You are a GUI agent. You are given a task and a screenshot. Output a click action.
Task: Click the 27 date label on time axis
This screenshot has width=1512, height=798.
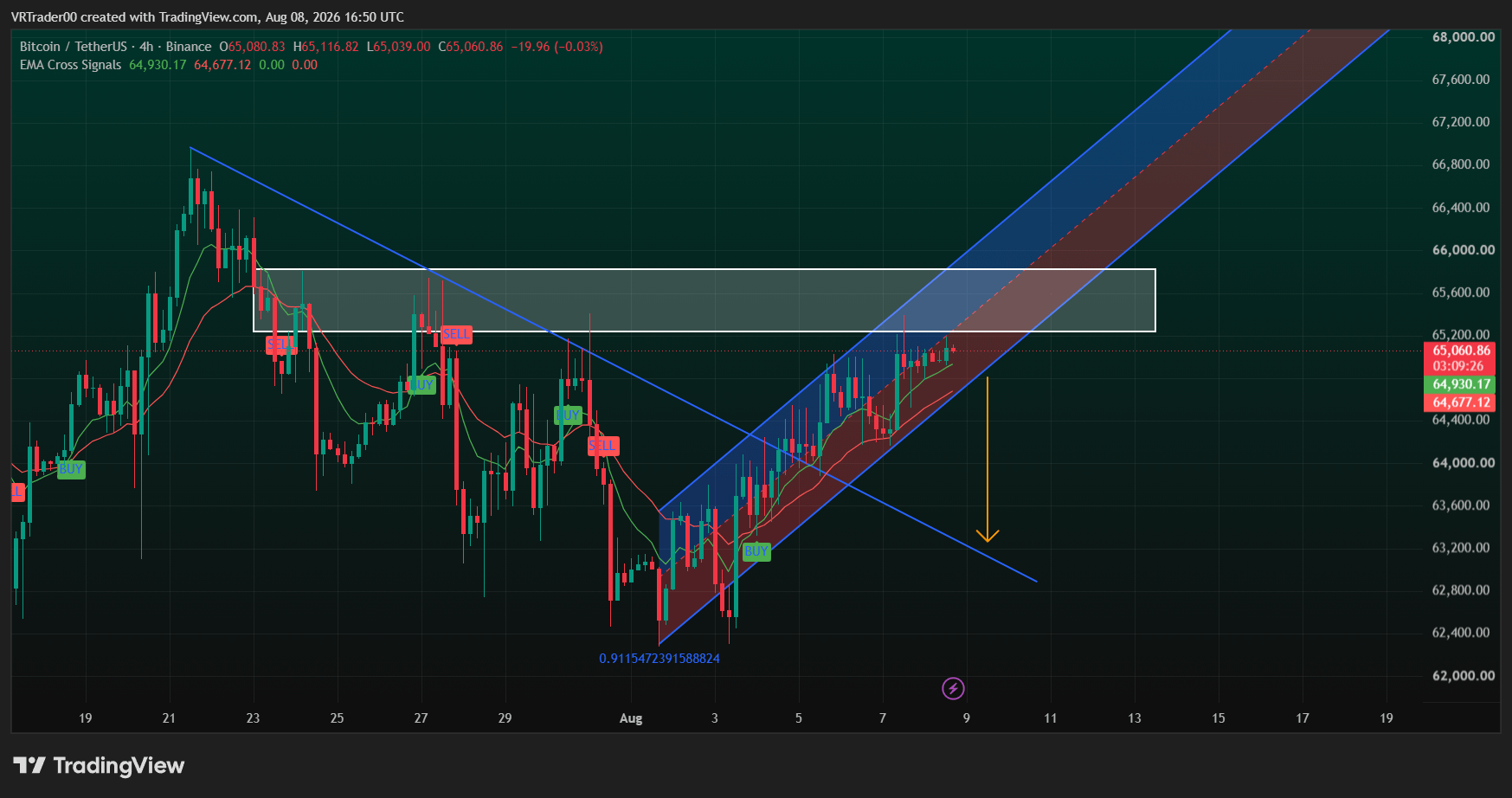[x=421, y=718]
